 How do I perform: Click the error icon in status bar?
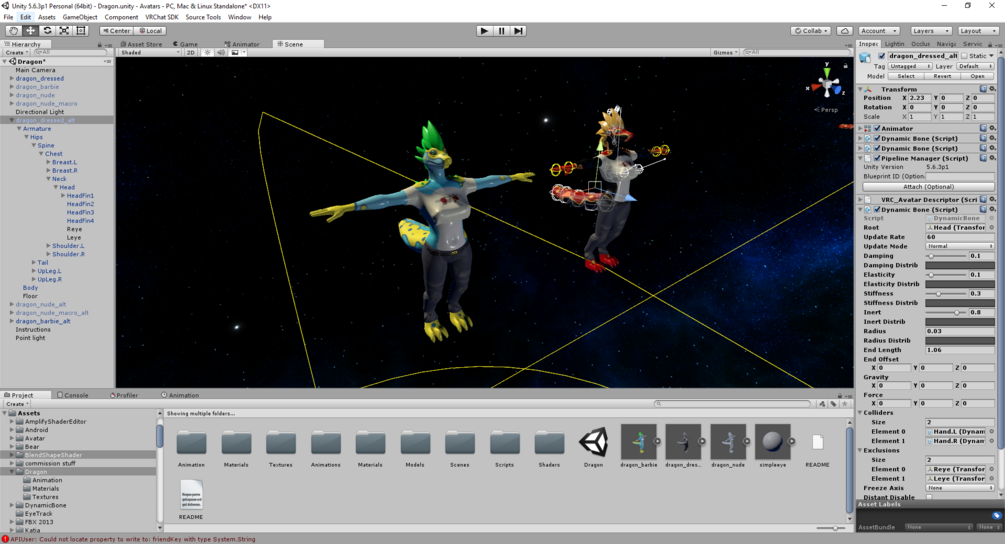tap(5, 539)
